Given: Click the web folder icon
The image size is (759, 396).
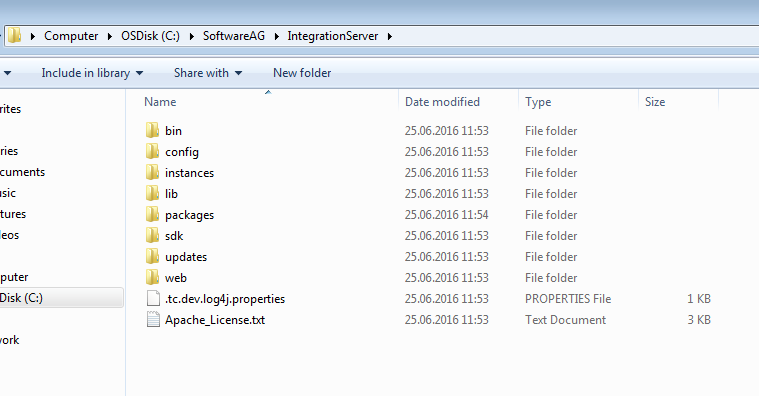Looking at the screenshot, I should pos(152,277).
